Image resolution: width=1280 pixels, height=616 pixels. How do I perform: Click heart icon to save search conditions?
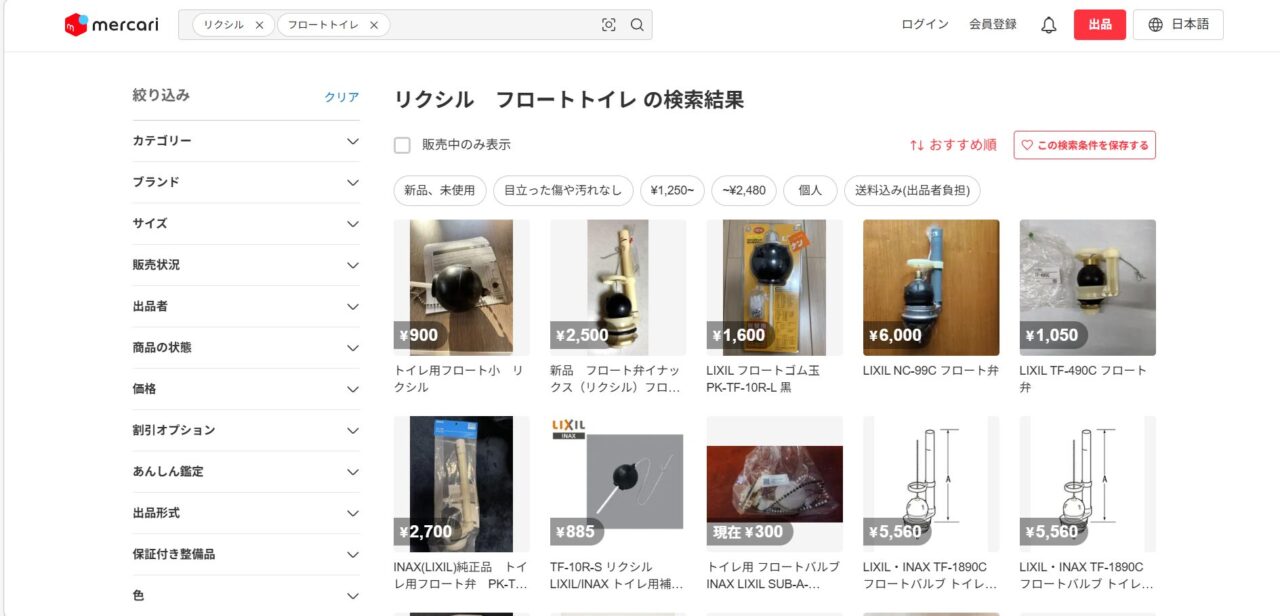[1027, 145]
